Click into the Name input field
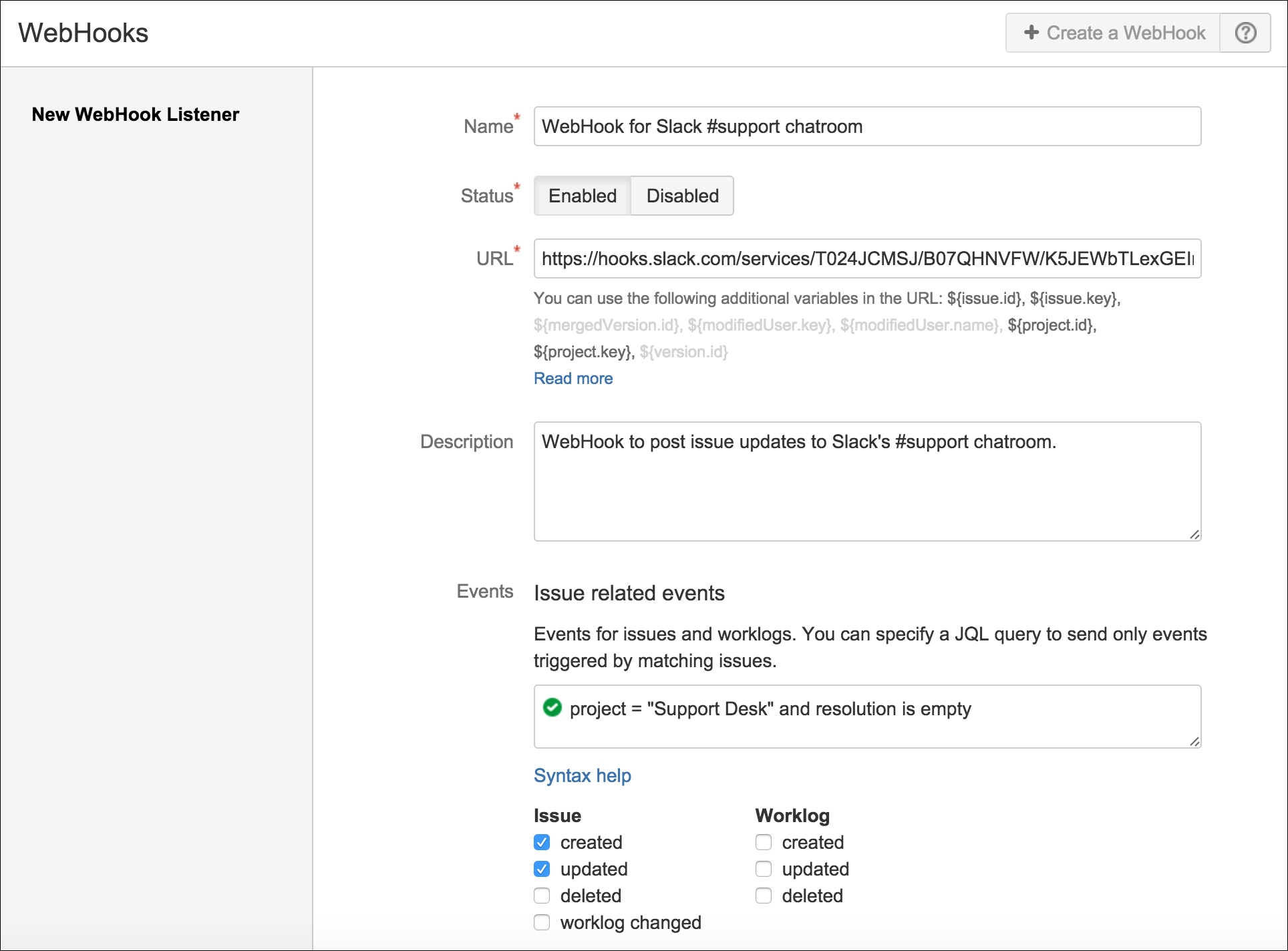The height and width of the screenshot is (951, 1288). point(867,126)
